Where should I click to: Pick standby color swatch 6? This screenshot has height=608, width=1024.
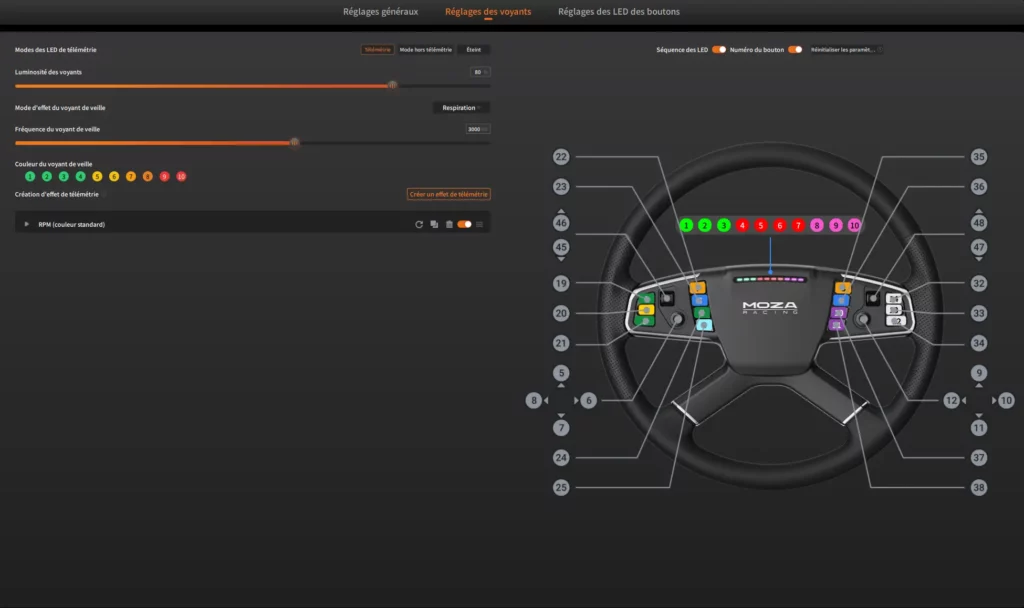114,176
